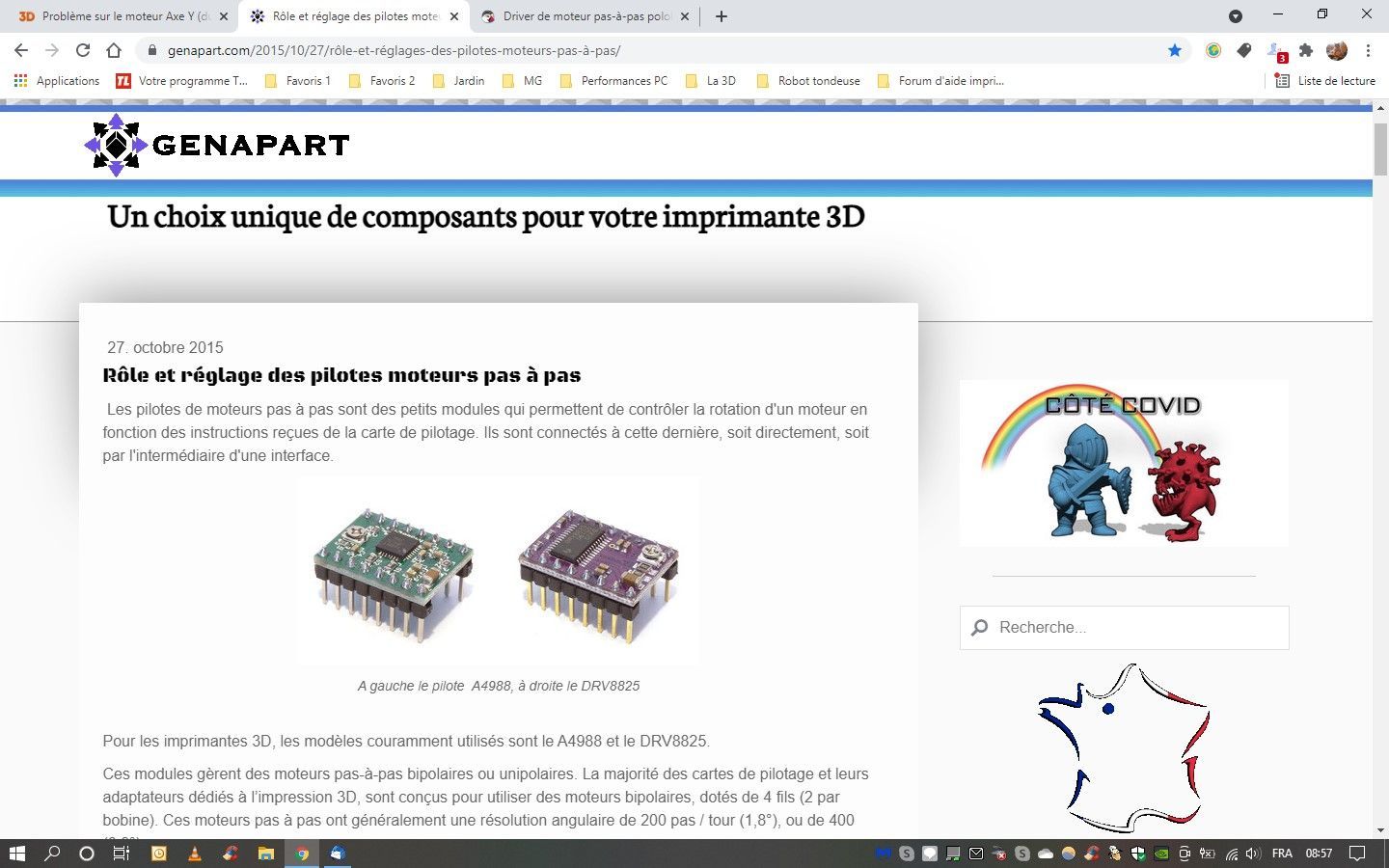The image size is (1389, 868).
Task: Expand the 'MG' bookmark folder
Action: pos(522,81)
